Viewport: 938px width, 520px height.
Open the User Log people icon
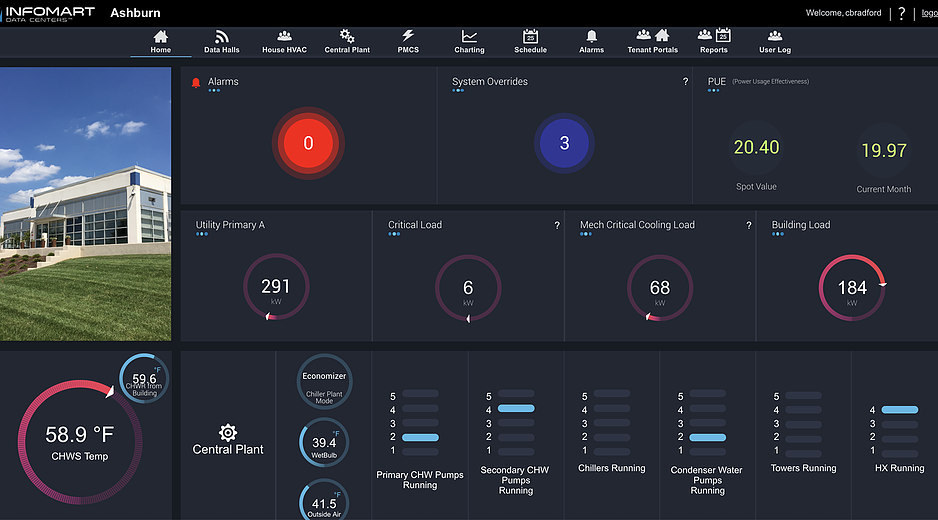point(775,36)
